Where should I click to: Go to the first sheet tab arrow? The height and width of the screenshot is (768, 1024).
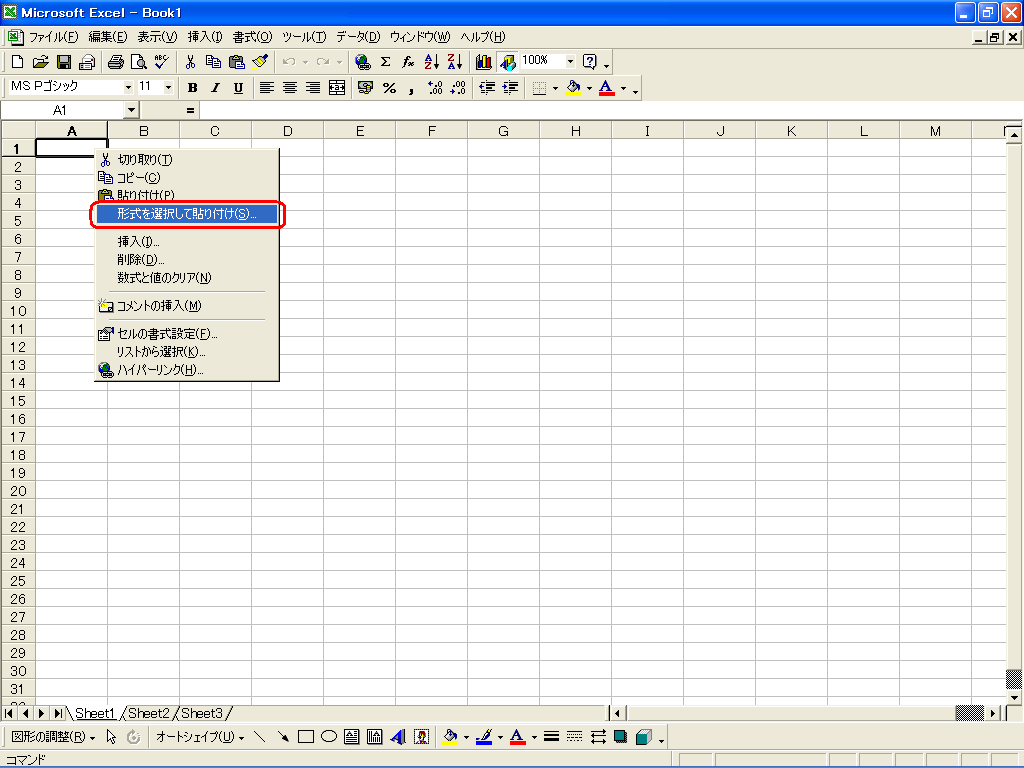tap(9, 713)
